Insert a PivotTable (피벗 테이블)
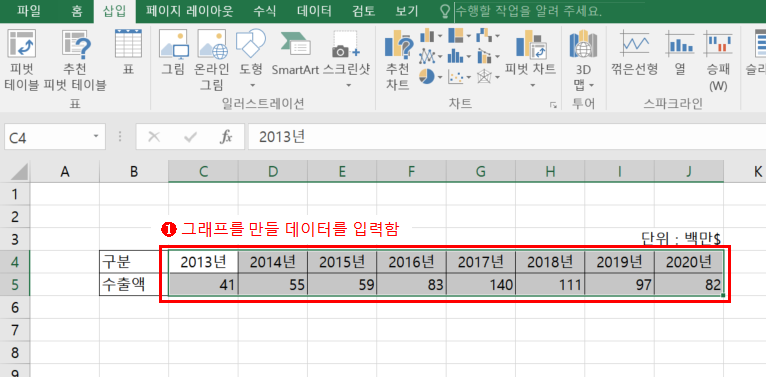Screen dimensions: 766x377 (21, 60)
